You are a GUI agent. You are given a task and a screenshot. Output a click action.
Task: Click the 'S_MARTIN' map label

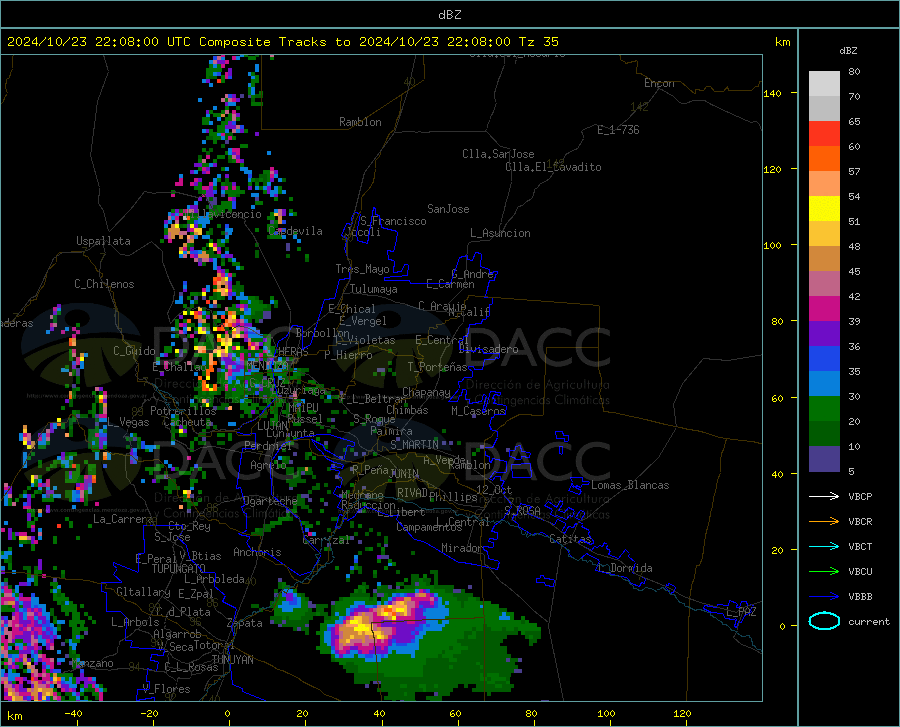click(414, 445)
